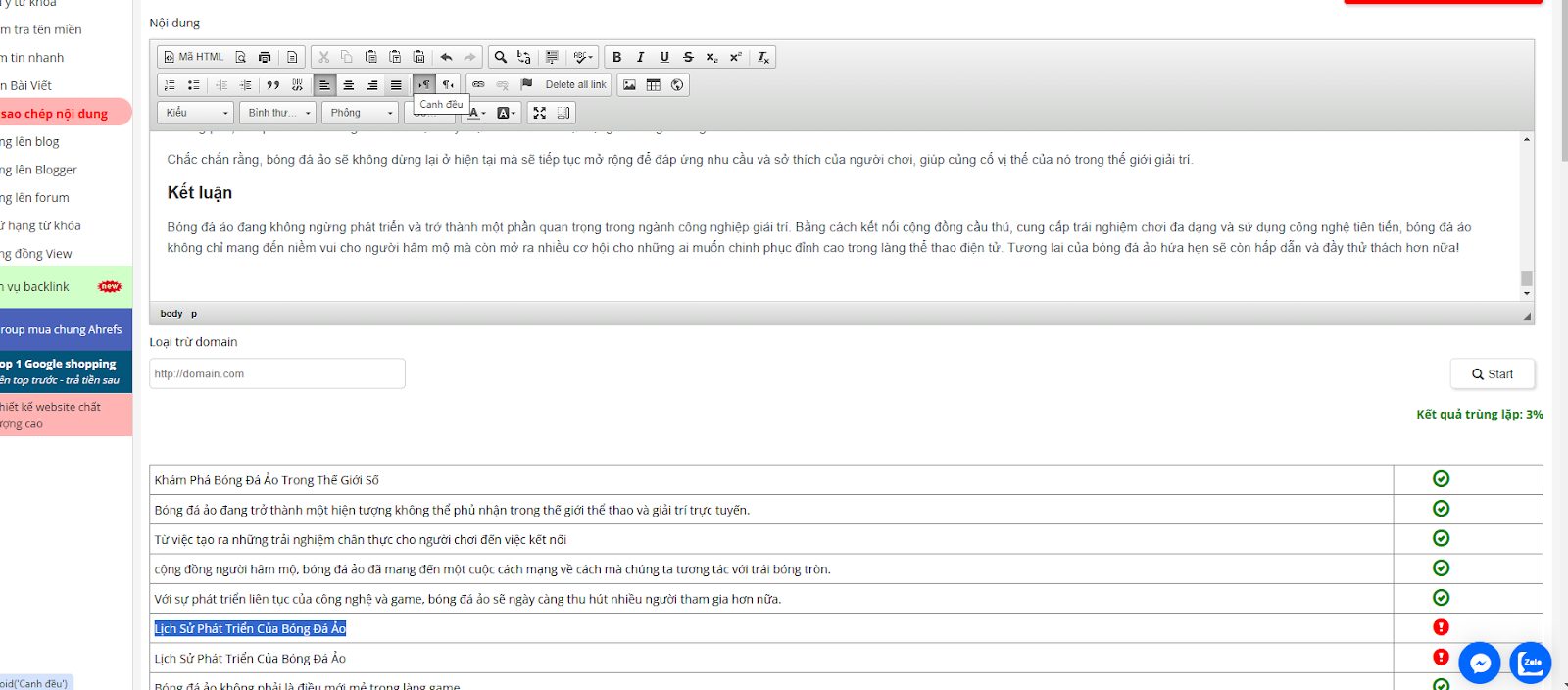Image resolution: width=1568 pixels, height=690 pixels.
Task: Open the background color dropdown
Action: pyautogui.click(x=507, y=113)
